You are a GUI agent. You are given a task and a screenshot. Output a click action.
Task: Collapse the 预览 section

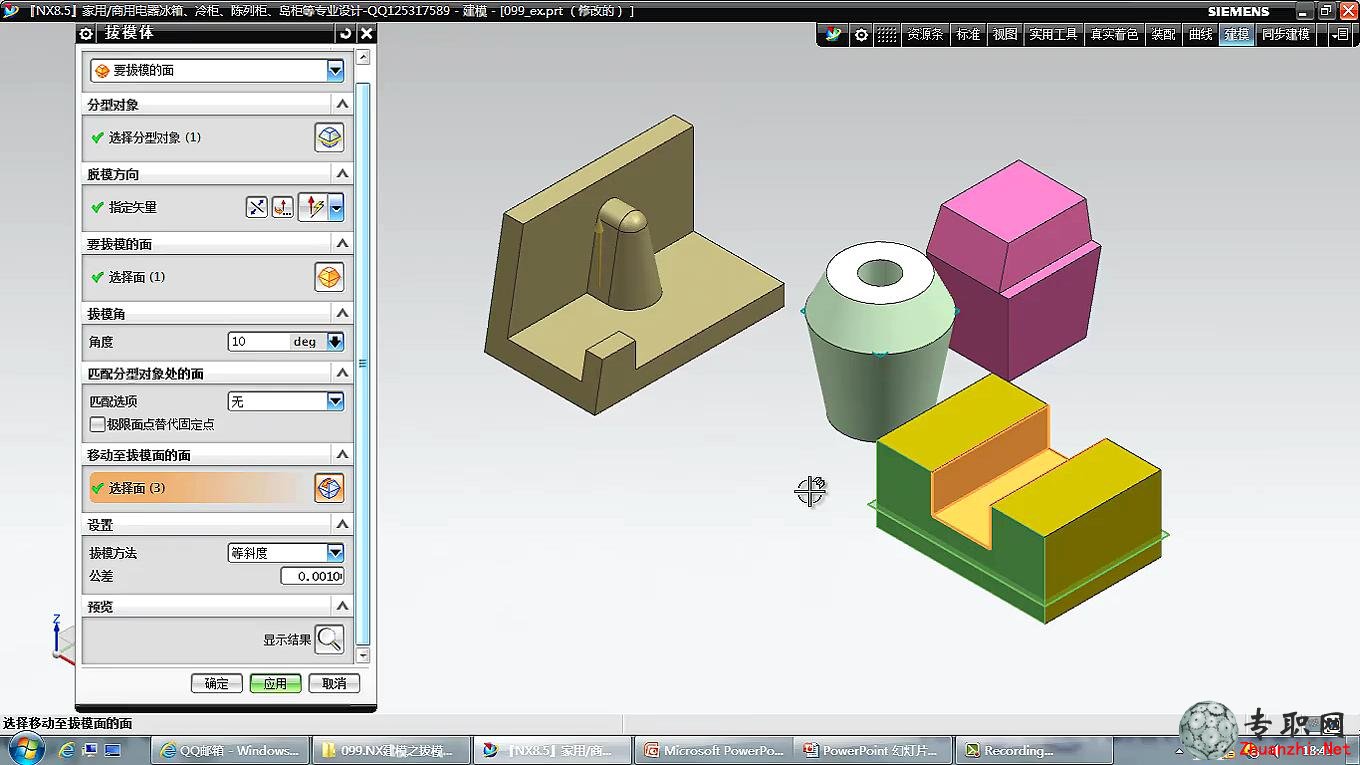[342, 606]
